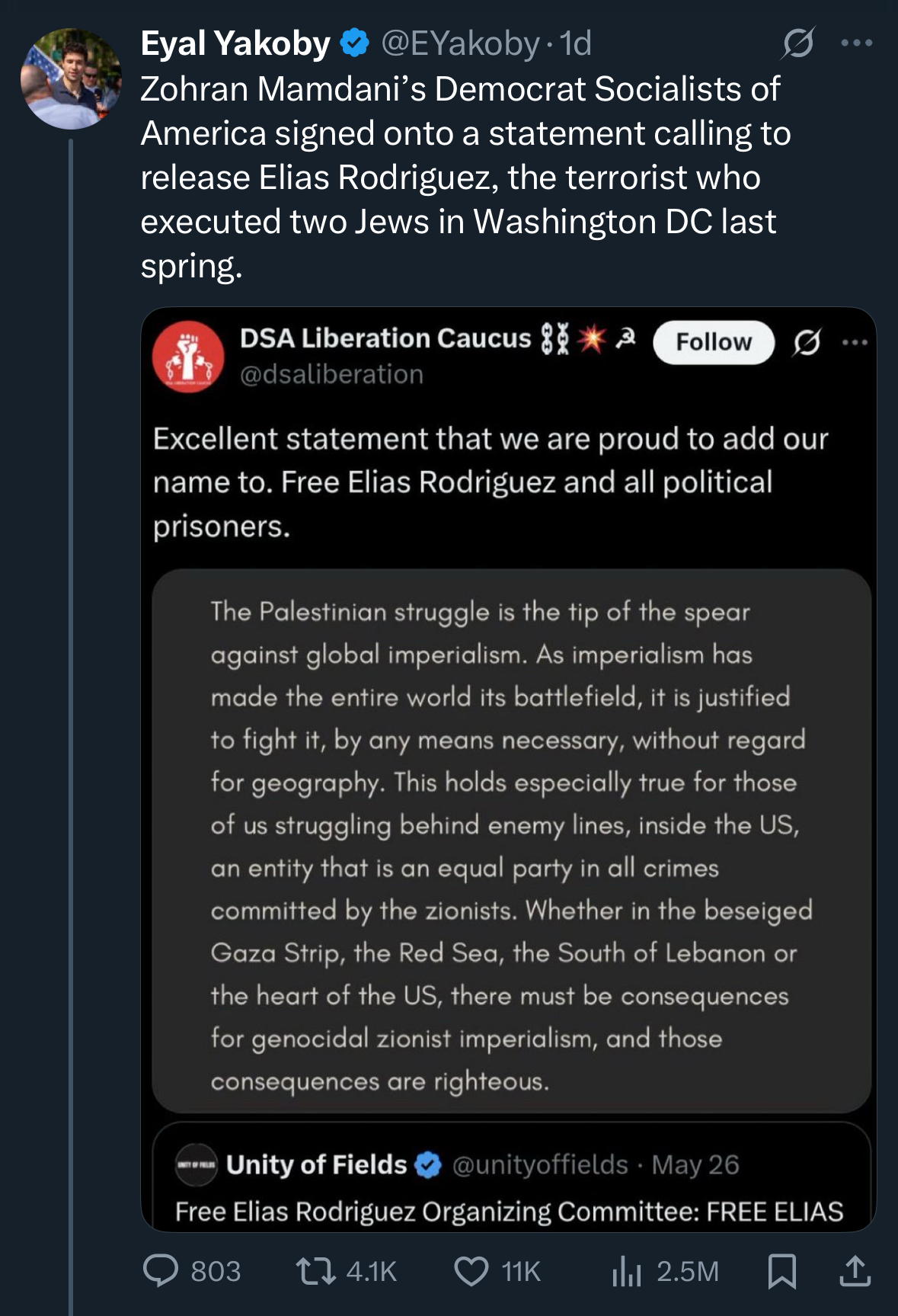Viewport: 898px width, 1316px height.
Task: Click Eyal Yakoby's blue verified badge
Action: pos(354,43)
